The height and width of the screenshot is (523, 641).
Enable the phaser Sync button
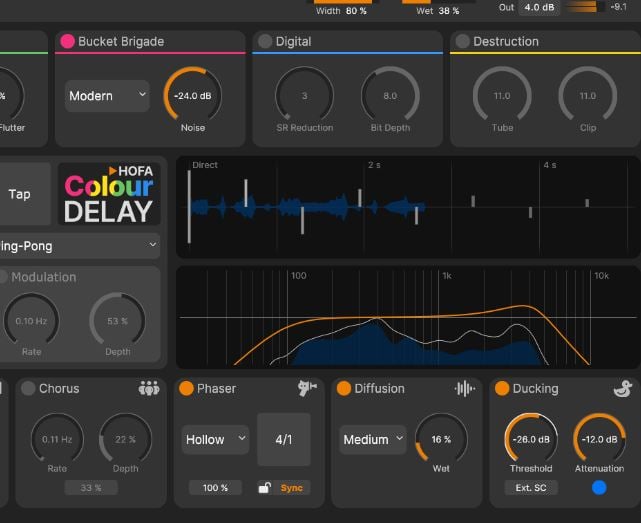[291, 488]
